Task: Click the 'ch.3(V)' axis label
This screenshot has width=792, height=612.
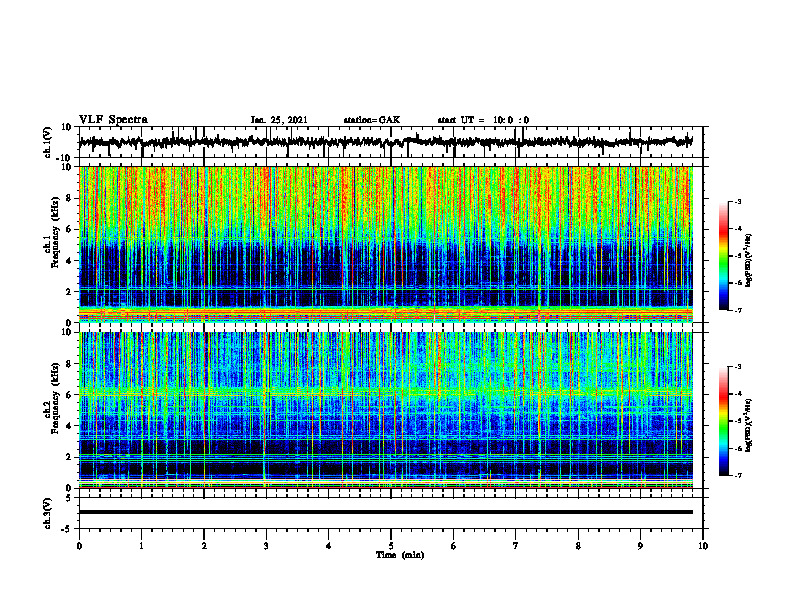Action: [48, 513]
